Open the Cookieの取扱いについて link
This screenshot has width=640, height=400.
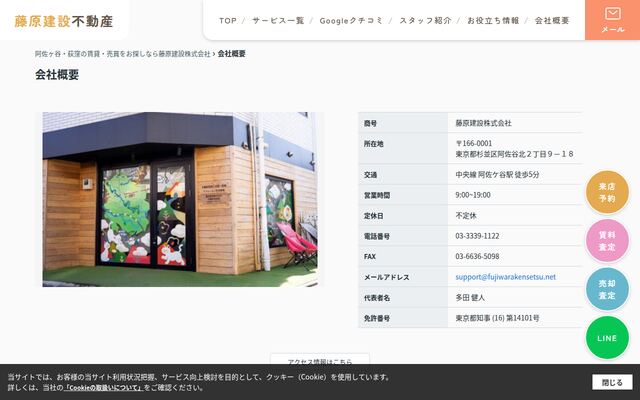tap(104, 387)
